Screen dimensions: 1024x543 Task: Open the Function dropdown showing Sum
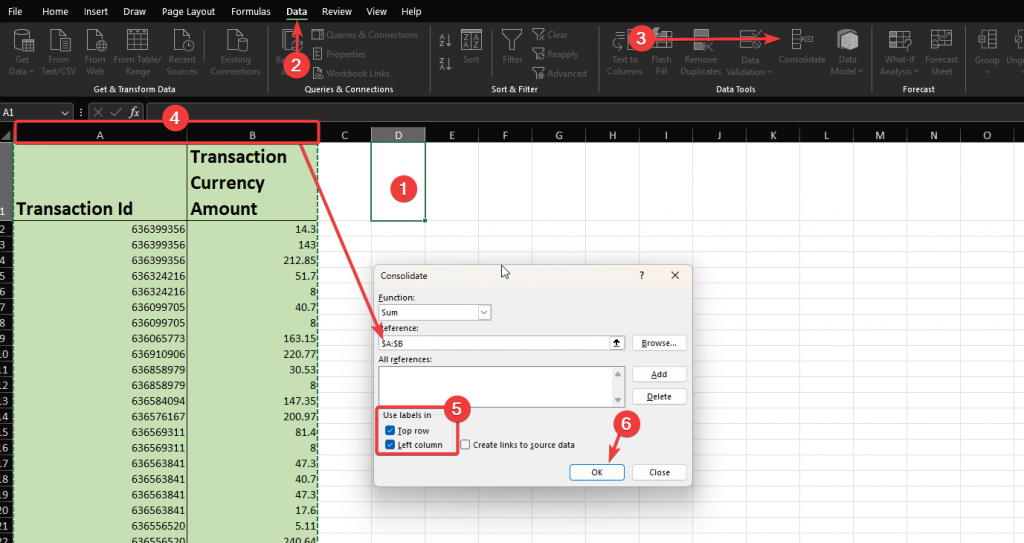(484, 313)
